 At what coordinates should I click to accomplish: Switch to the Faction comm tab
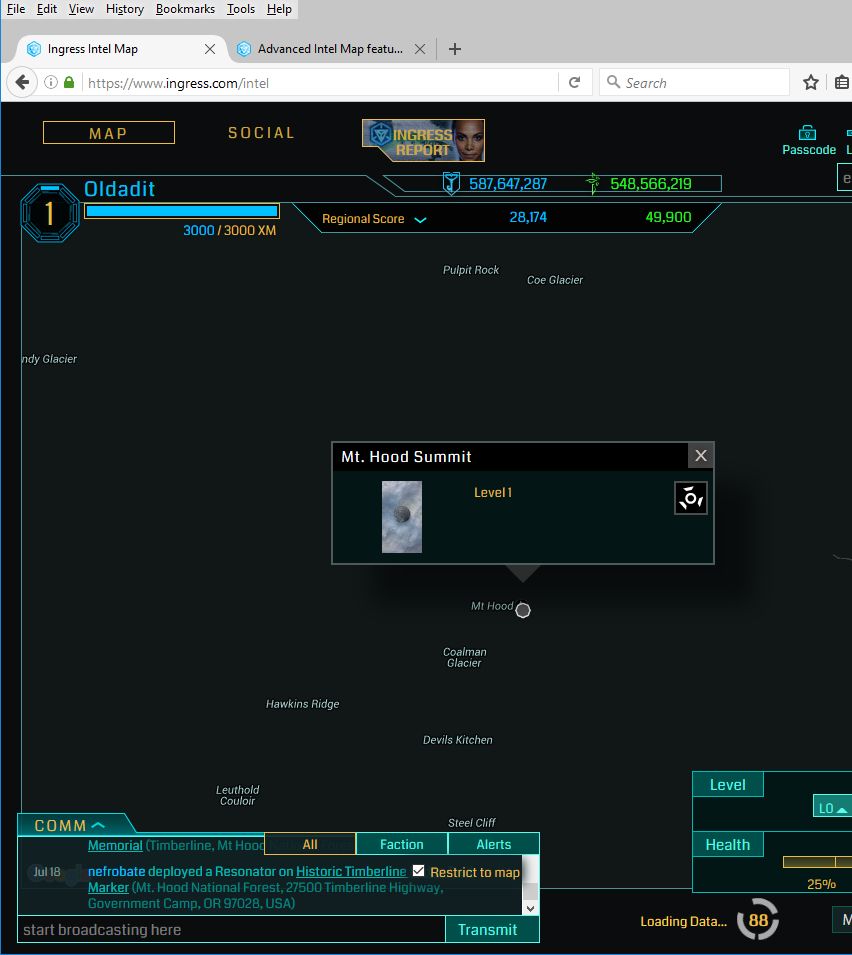(x=401, y=844)
